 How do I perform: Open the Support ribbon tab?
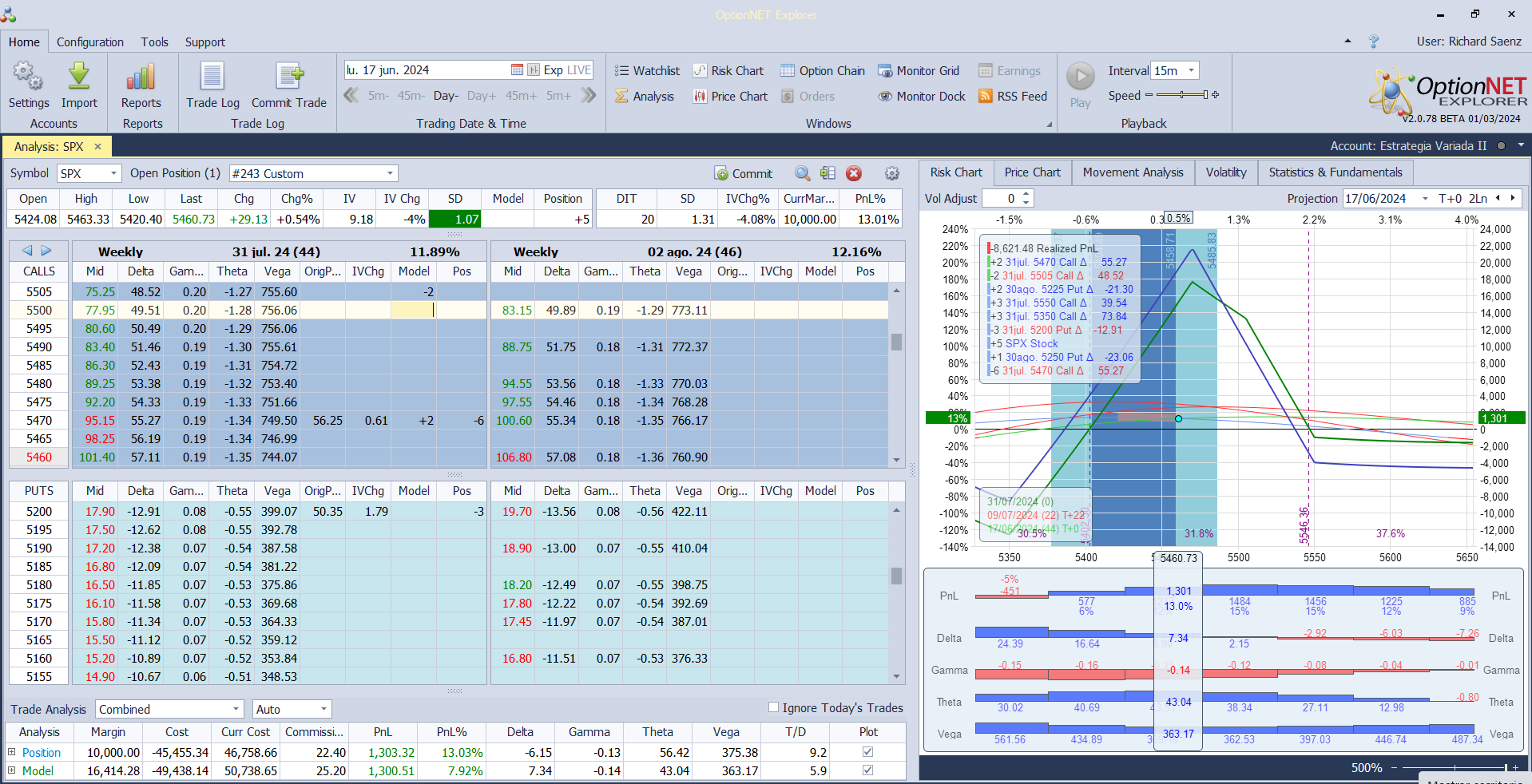205,42
